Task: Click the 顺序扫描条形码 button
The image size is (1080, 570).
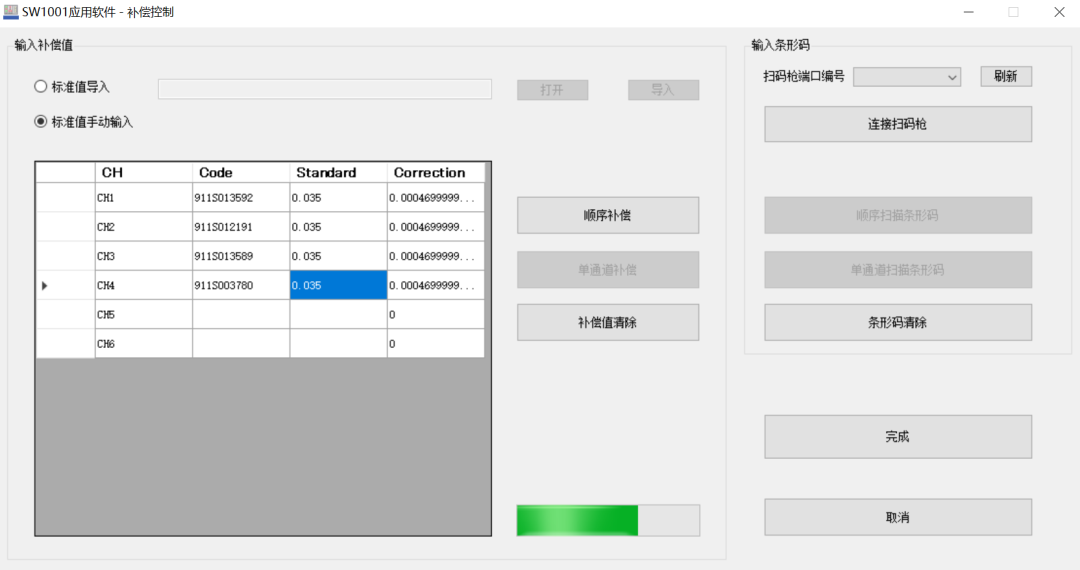Action: click(x=897, y=215)
